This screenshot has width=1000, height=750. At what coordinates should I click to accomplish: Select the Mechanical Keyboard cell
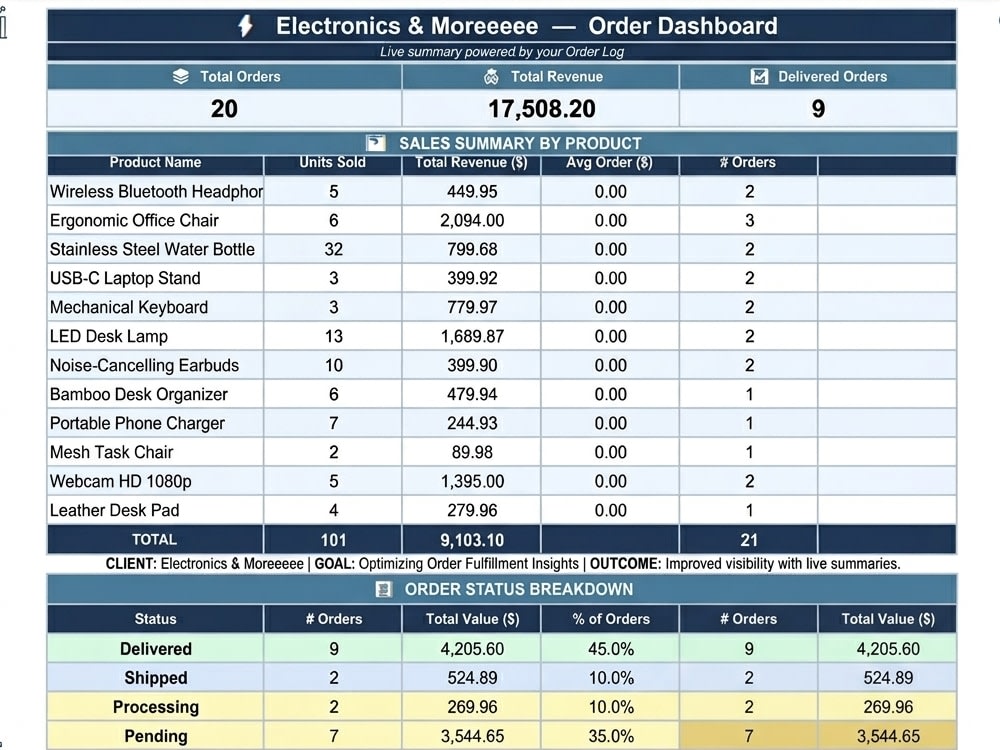point(155,307)
